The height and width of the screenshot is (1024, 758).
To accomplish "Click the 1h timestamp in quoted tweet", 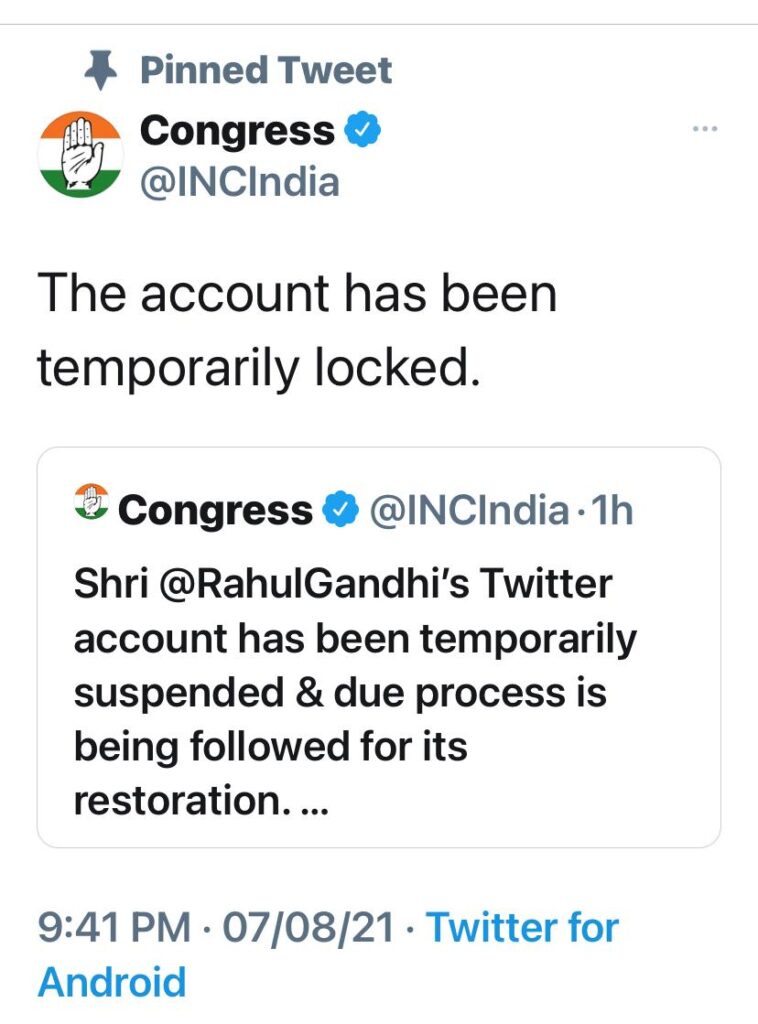I will coord(612,511).
